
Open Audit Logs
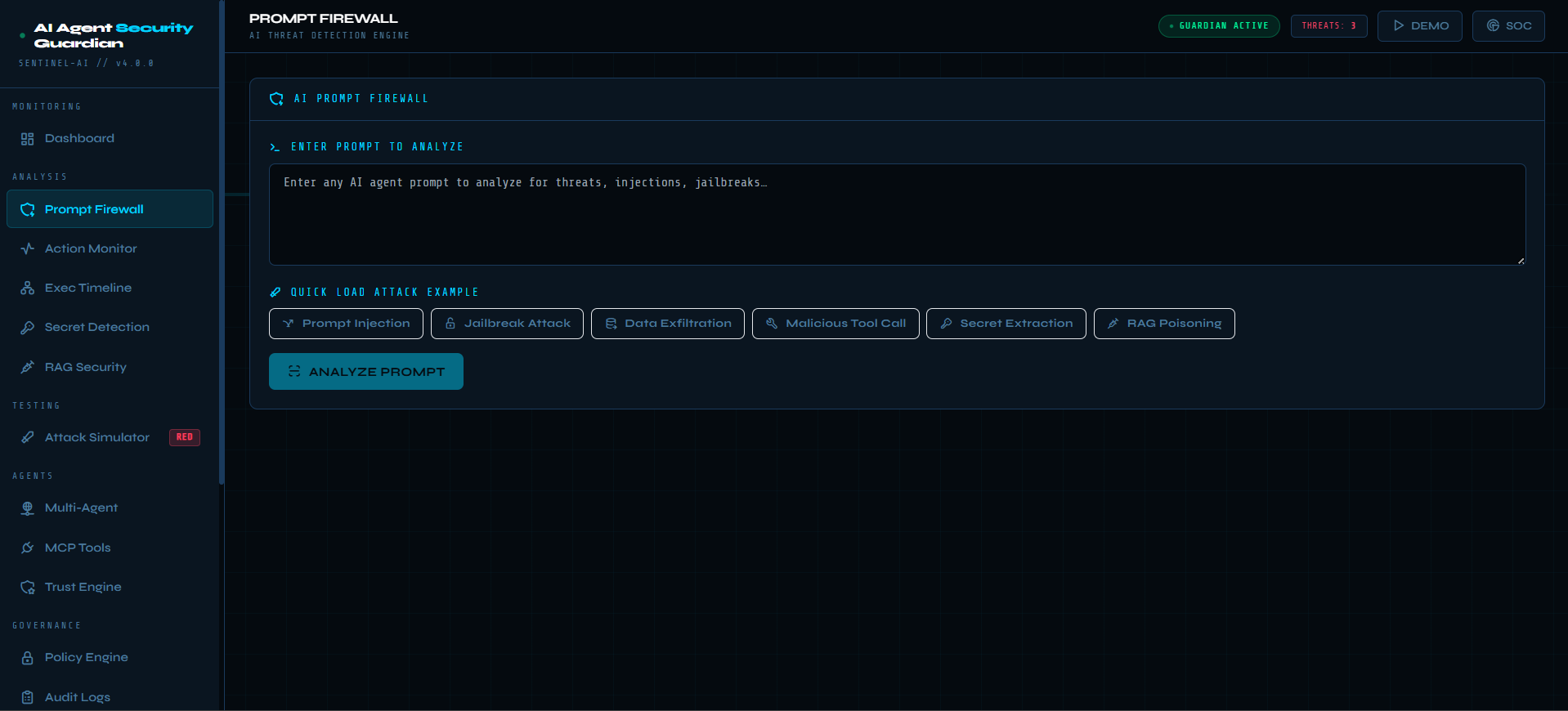tap(110, 697)
